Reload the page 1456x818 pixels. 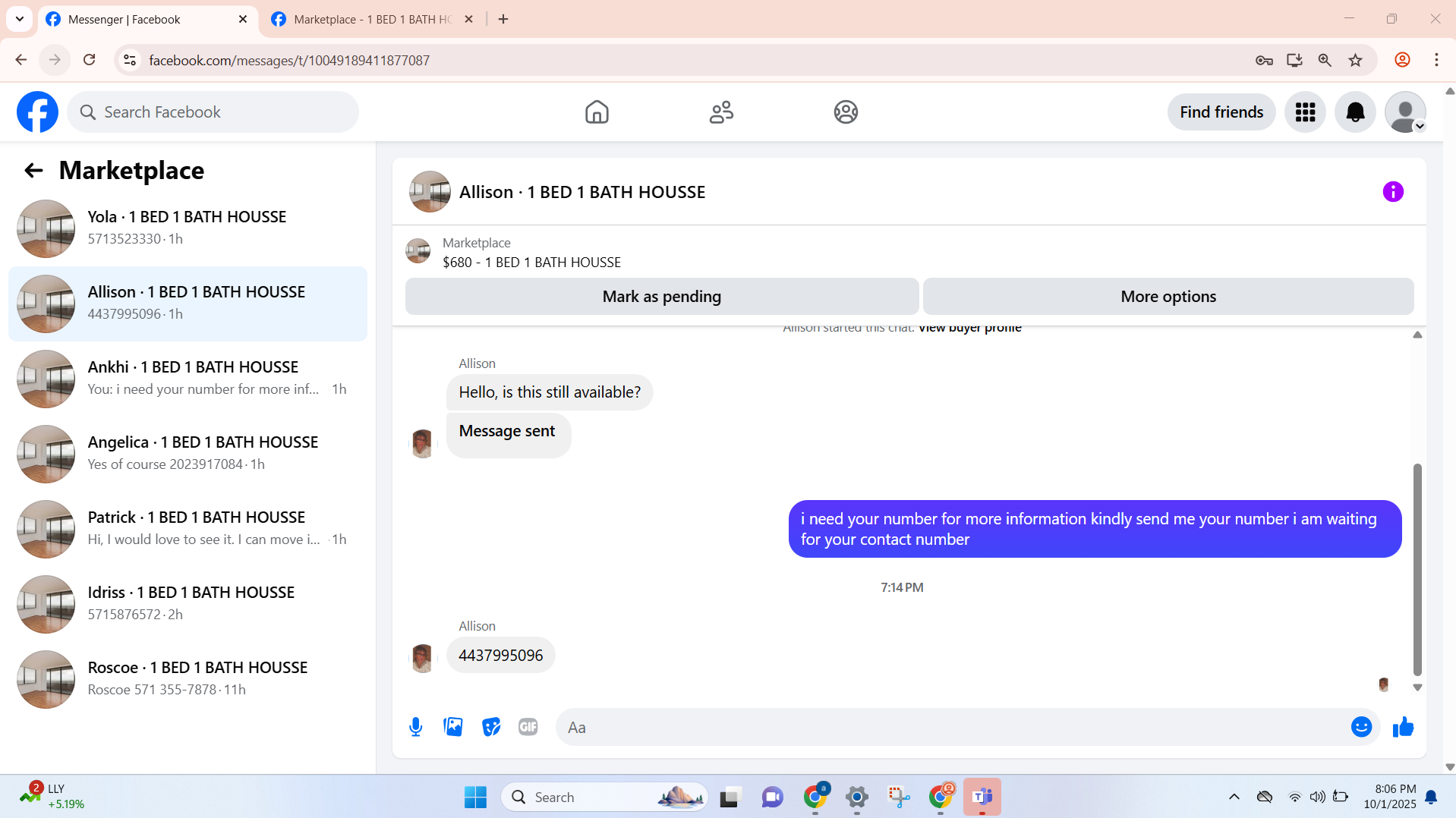coord(90,60)
